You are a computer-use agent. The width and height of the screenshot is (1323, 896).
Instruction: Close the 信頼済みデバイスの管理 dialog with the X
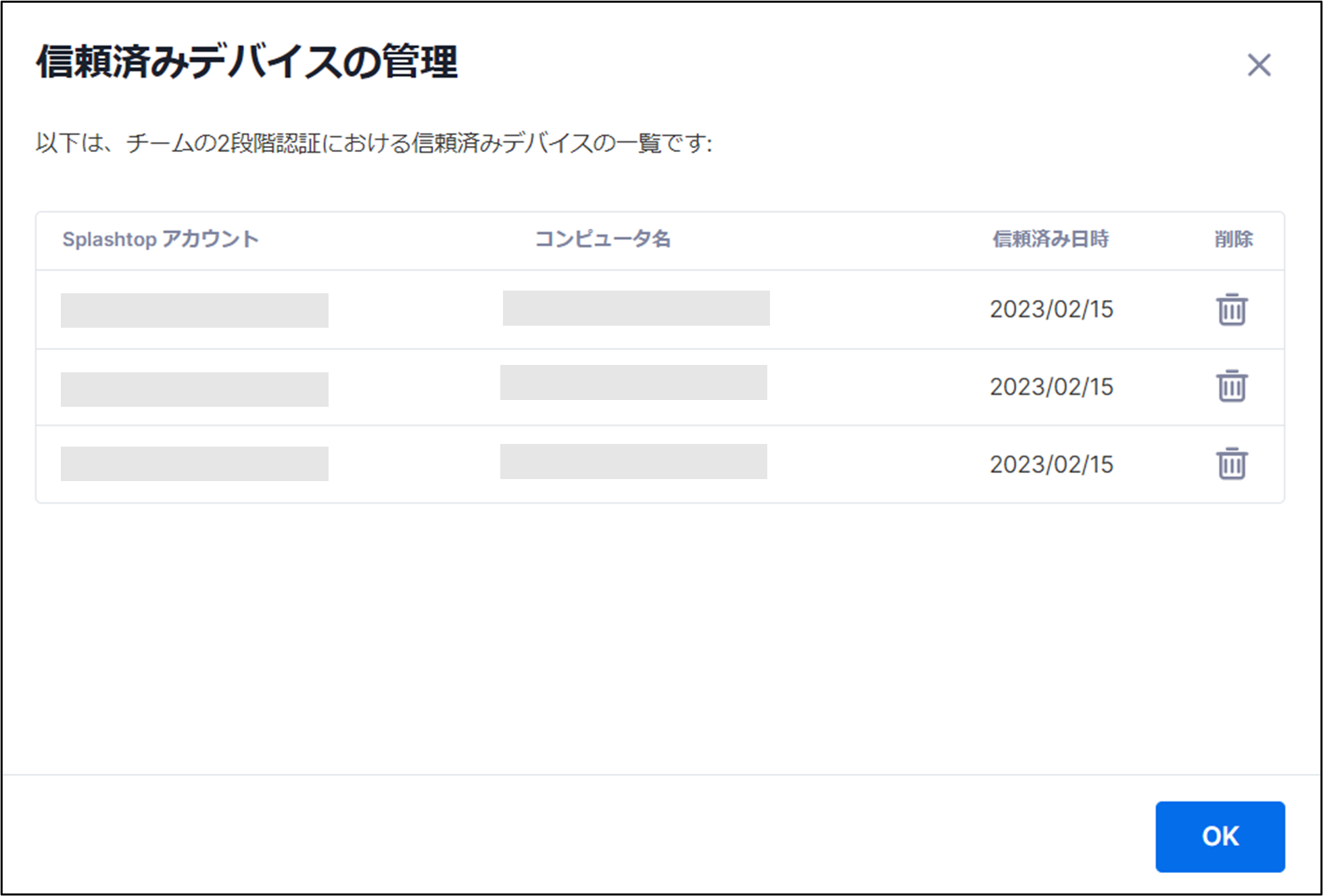click(x=1259, y=66)
